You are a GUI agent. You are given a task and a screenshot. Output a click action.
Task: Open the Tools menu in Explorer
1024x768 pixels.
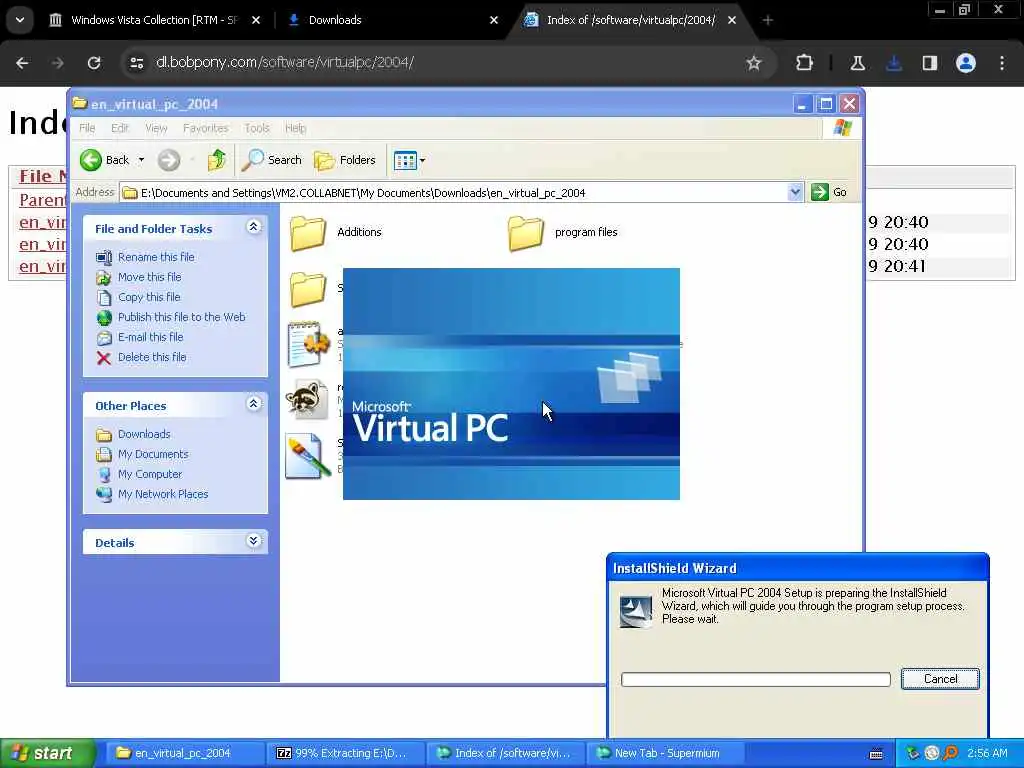(257, 128)
